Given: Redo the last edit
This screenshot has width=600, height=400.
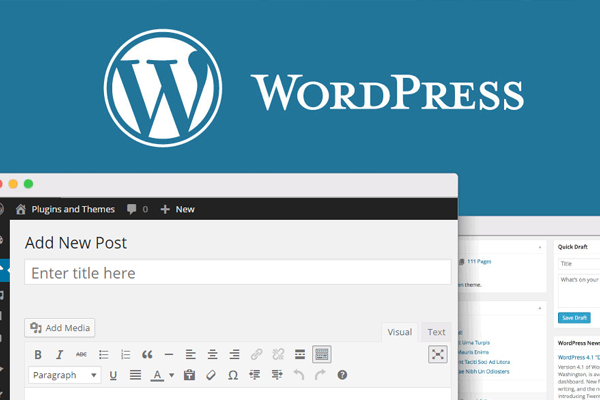Looking at the screenshot, I should [x=320, y=375].
